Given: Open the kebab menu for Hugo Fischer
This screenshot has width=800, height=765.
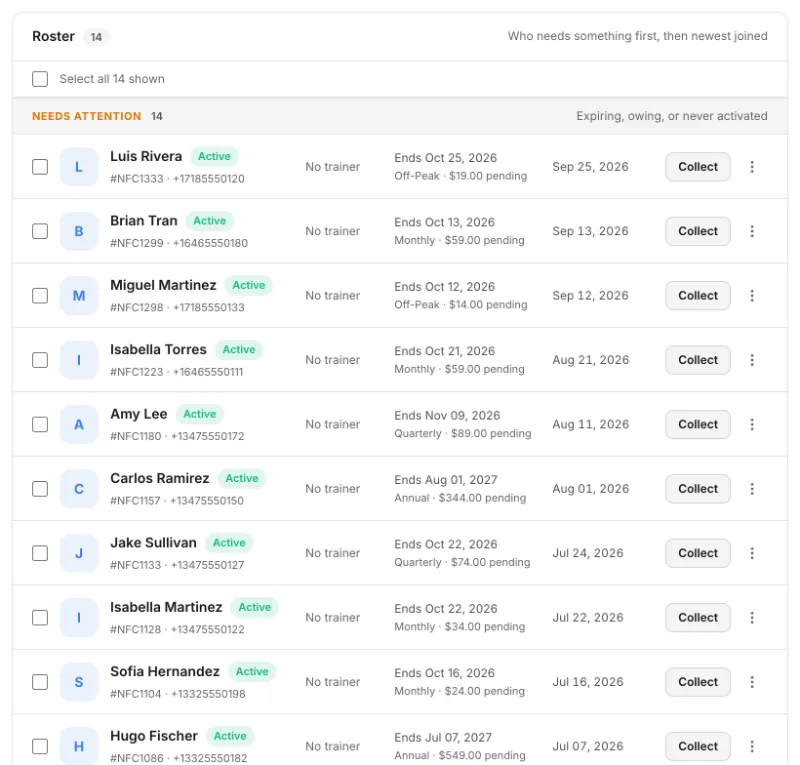Looking at the screenshot, I should pos(752,746).
